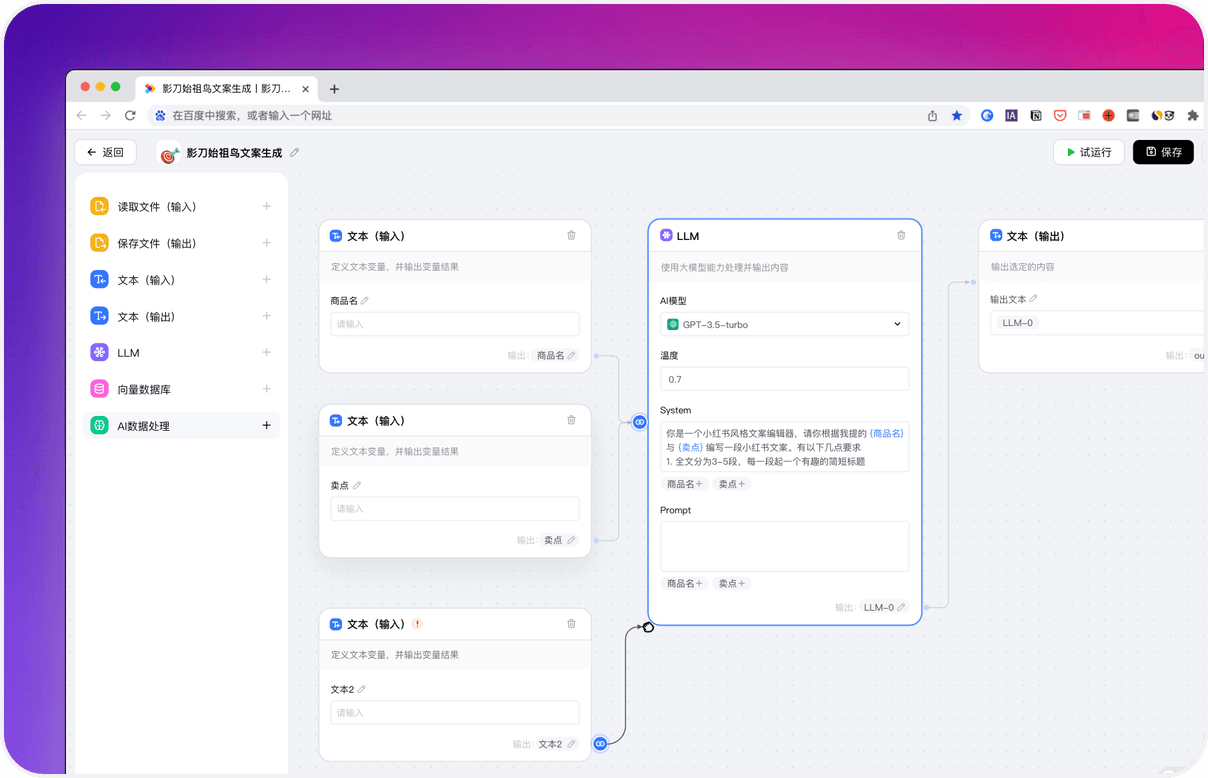Delete the 卖点 text input node
Image resolution: width=1208 pixels, height=778 pixels.
[x=571, y=420]
